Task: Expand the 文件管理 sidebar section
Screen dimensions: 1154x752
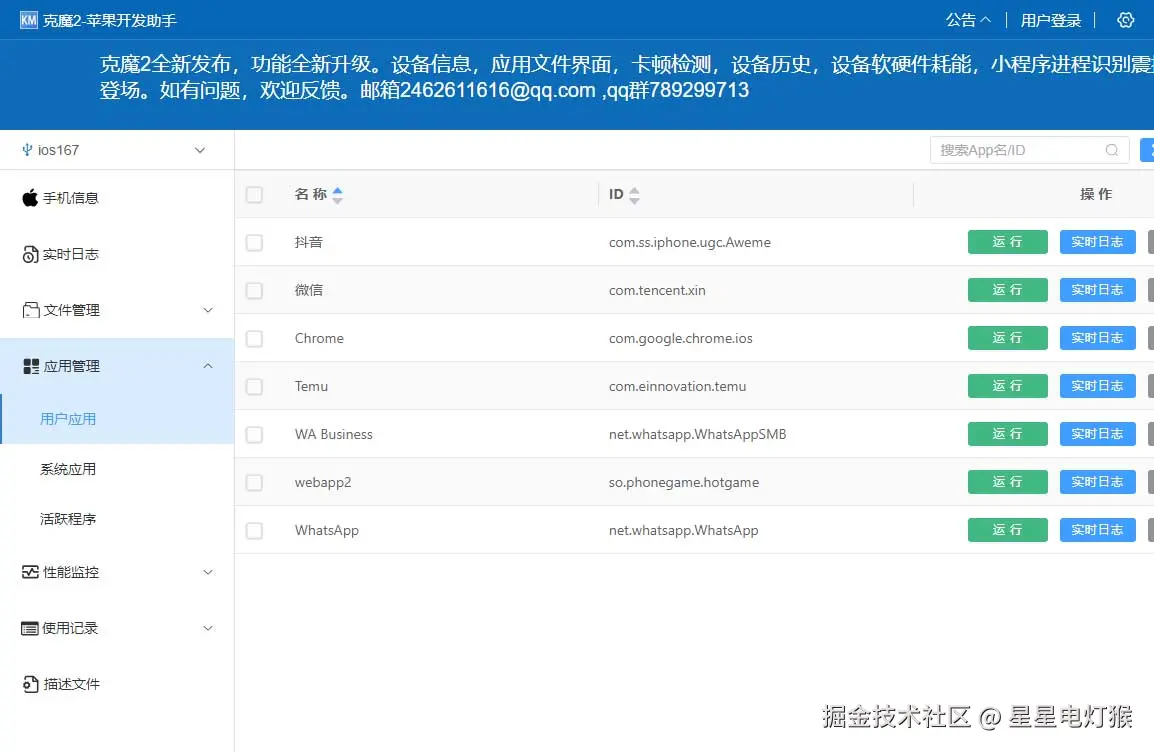Action: pyautogui.click(x=208, y=309)
